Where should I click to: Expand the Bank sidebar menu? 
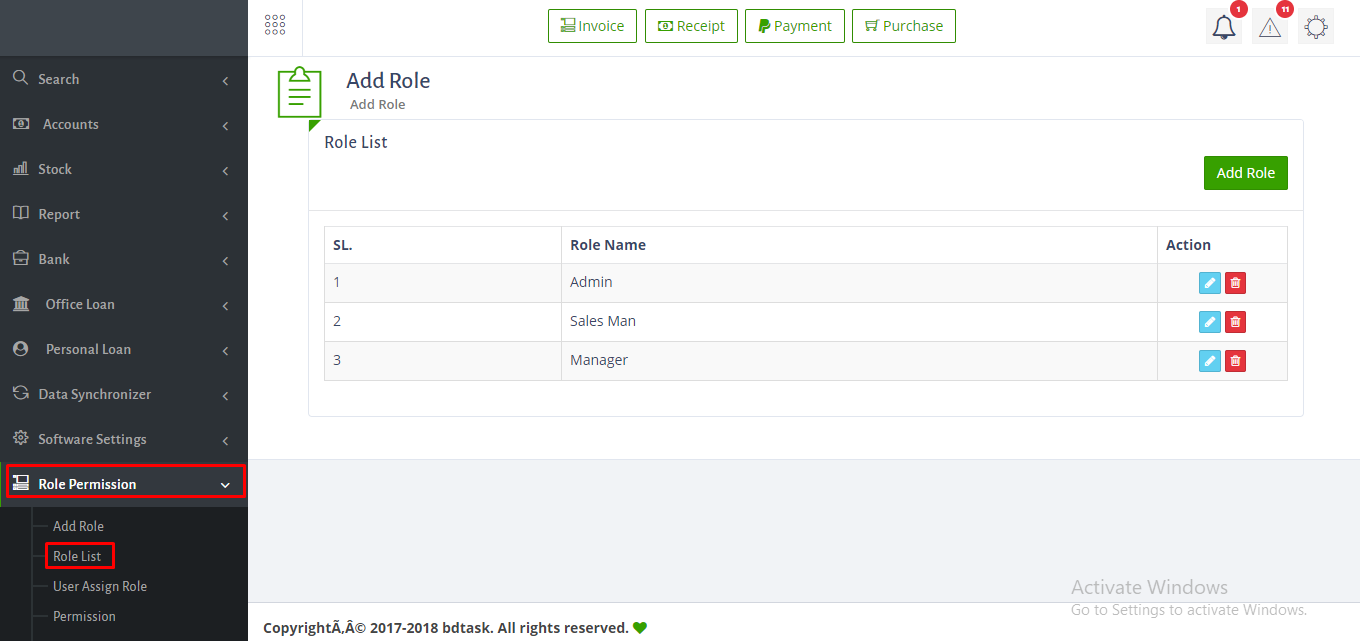(x=124, y=259)
